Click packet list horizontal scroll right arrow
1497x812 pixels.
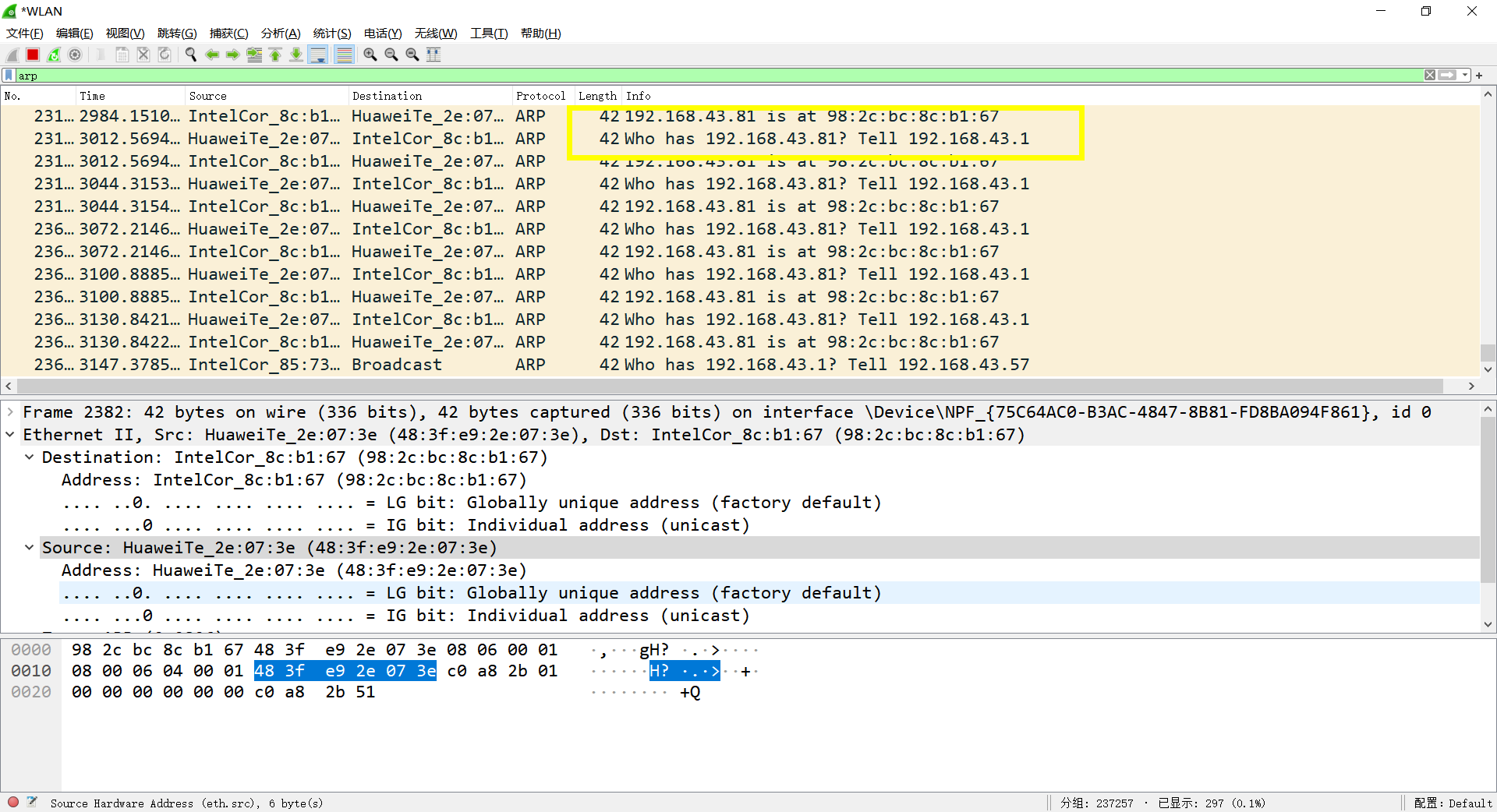1471,387
